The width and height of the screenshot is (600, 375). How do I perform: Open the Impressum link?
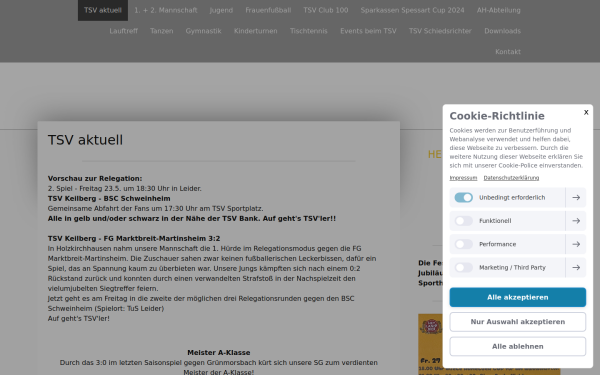[x=463, y=178]
